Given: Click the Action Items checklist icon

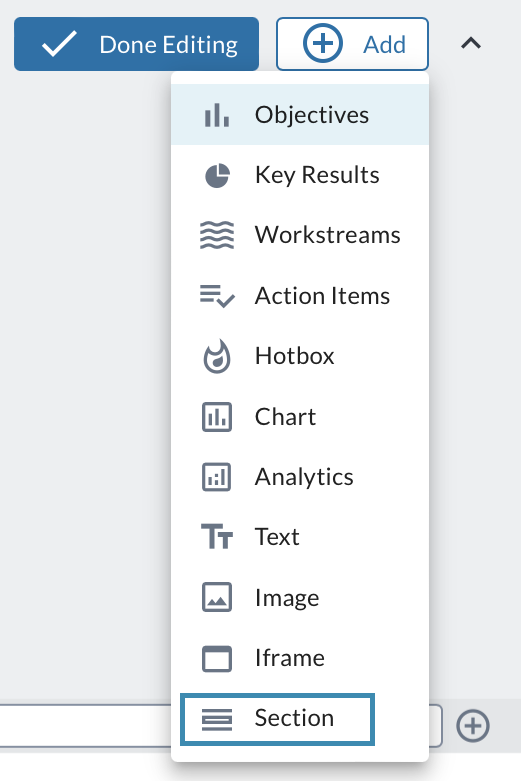Looking at the screenshot, I should pyautogui.click(x=217, y=296).
